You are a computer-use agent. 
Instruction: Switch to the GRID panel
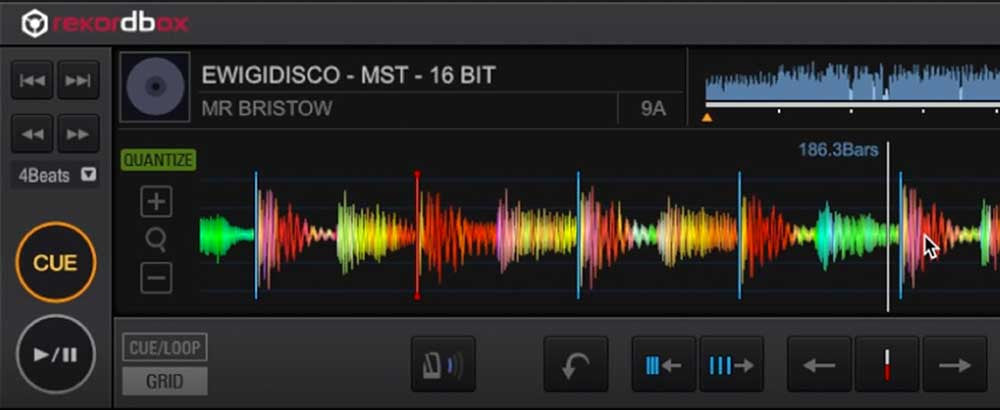tap(165, 381)
